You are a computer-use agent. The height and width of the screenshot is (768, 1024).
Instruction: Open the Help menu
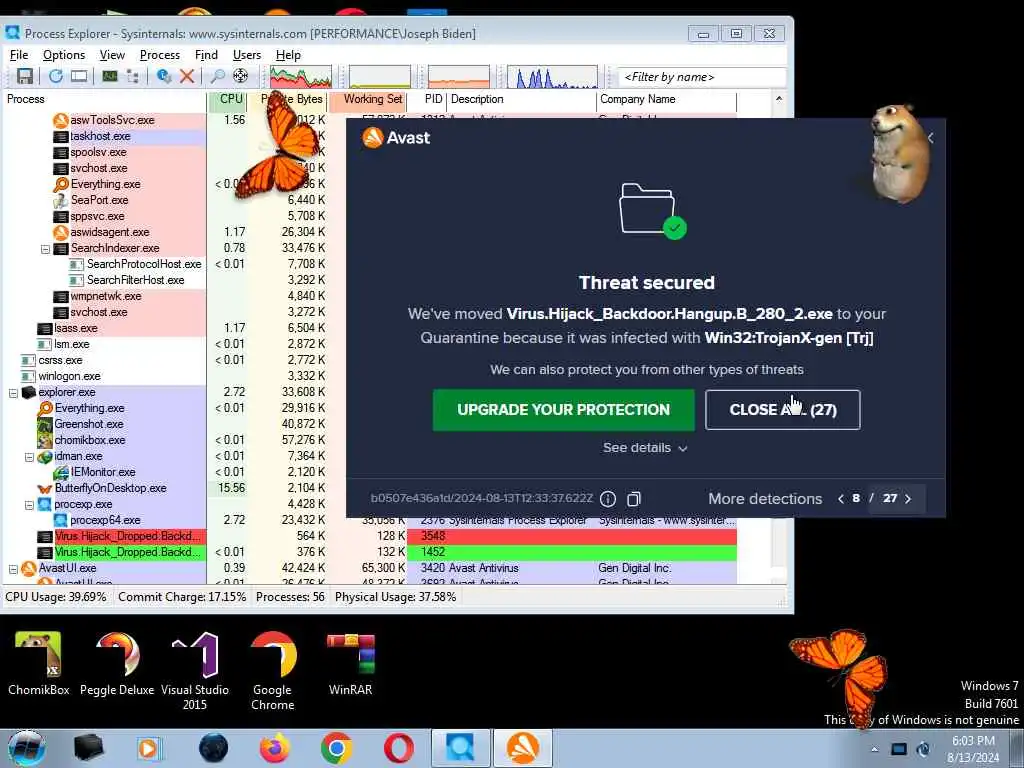click(x=288, y=55)
